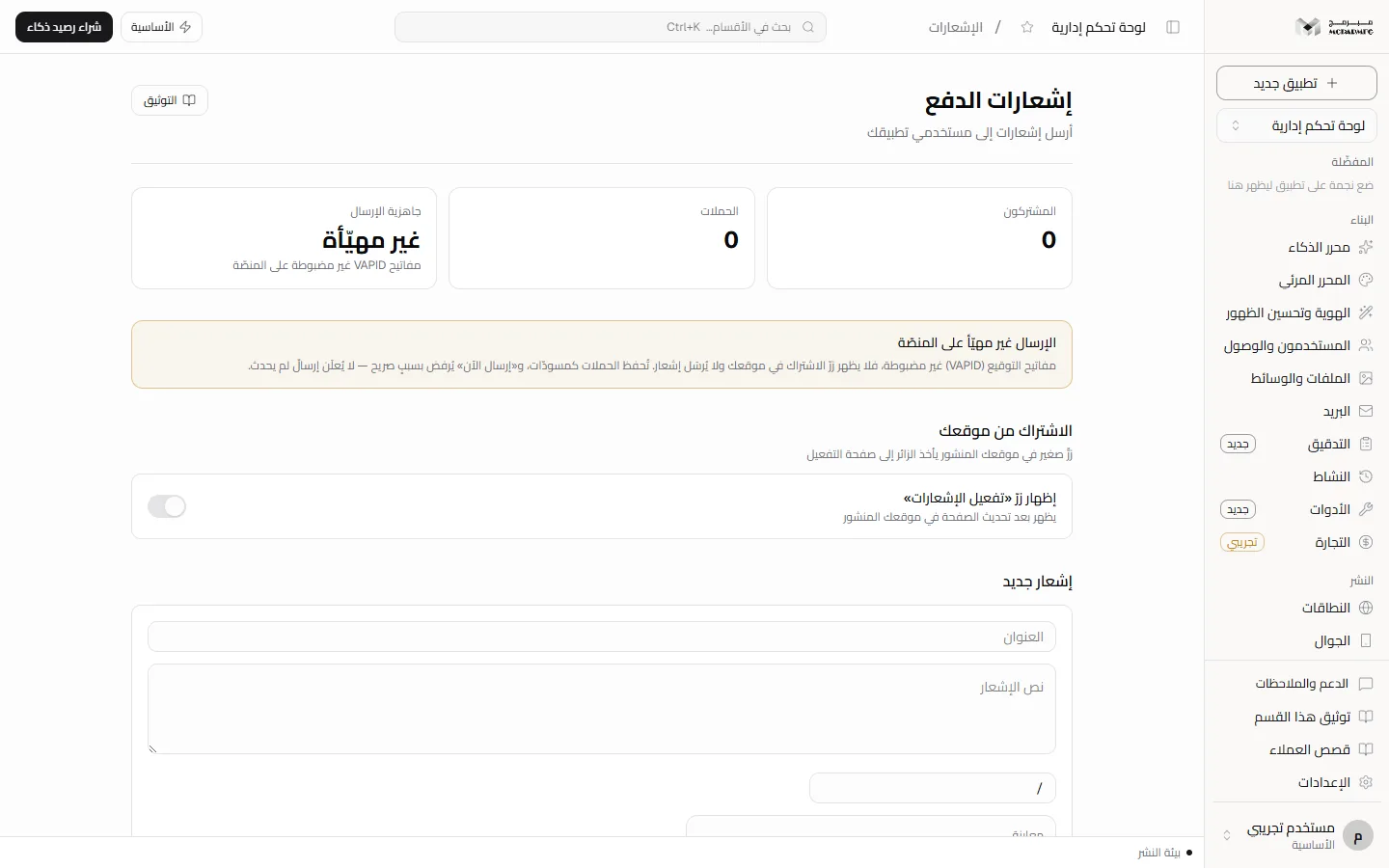Click the audit clipboard icon

click(1365, 445)
